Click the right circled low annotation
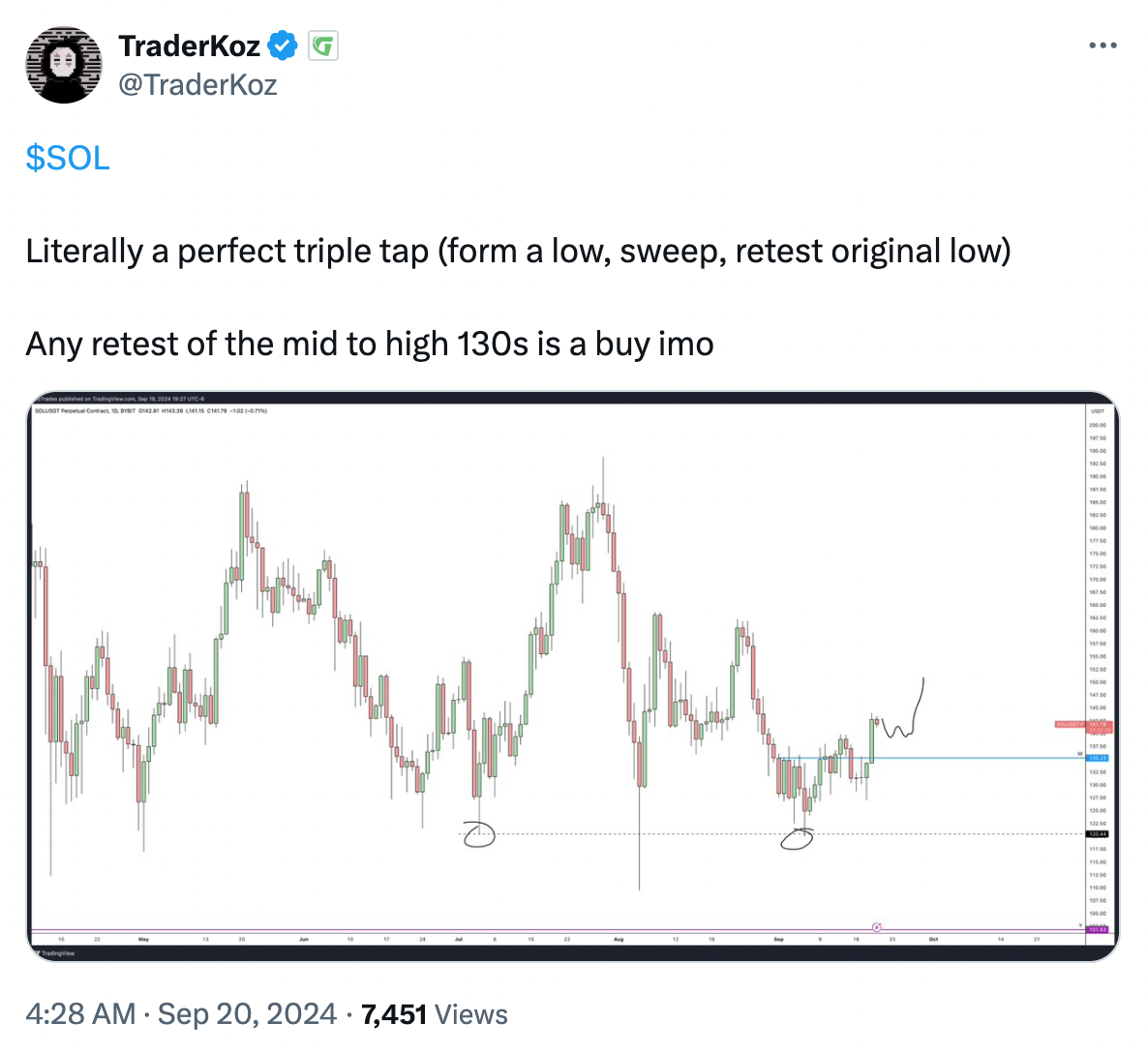The image size is (1148, 1053). 797,838
